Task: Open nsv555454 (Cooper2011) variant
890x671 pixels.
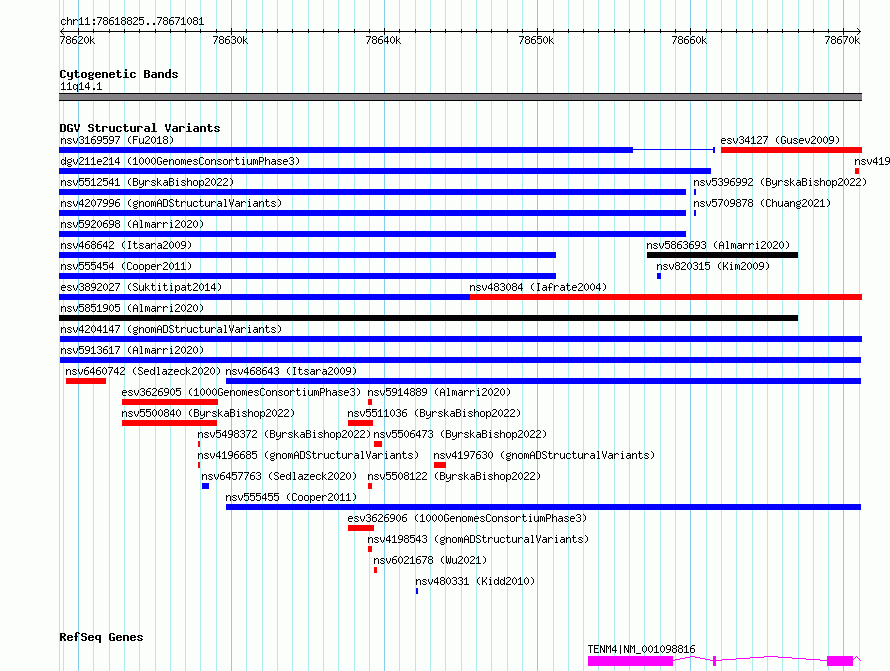Action: (x=126, y=266)
